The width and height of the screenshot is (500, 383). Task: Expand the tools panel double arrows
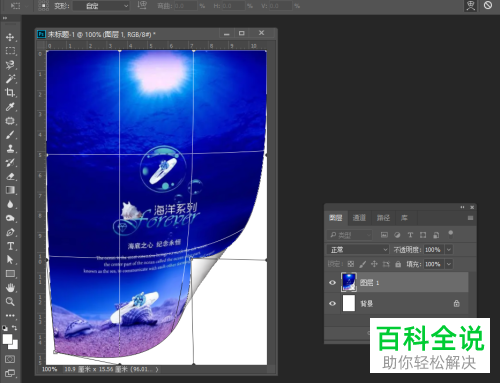click(5, 18)
